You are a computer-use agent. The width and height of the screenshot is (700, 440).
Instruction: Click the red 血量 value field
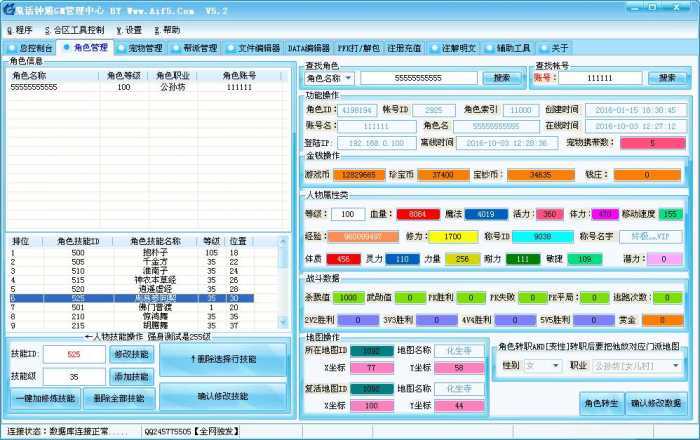click(x=417, y=214)
